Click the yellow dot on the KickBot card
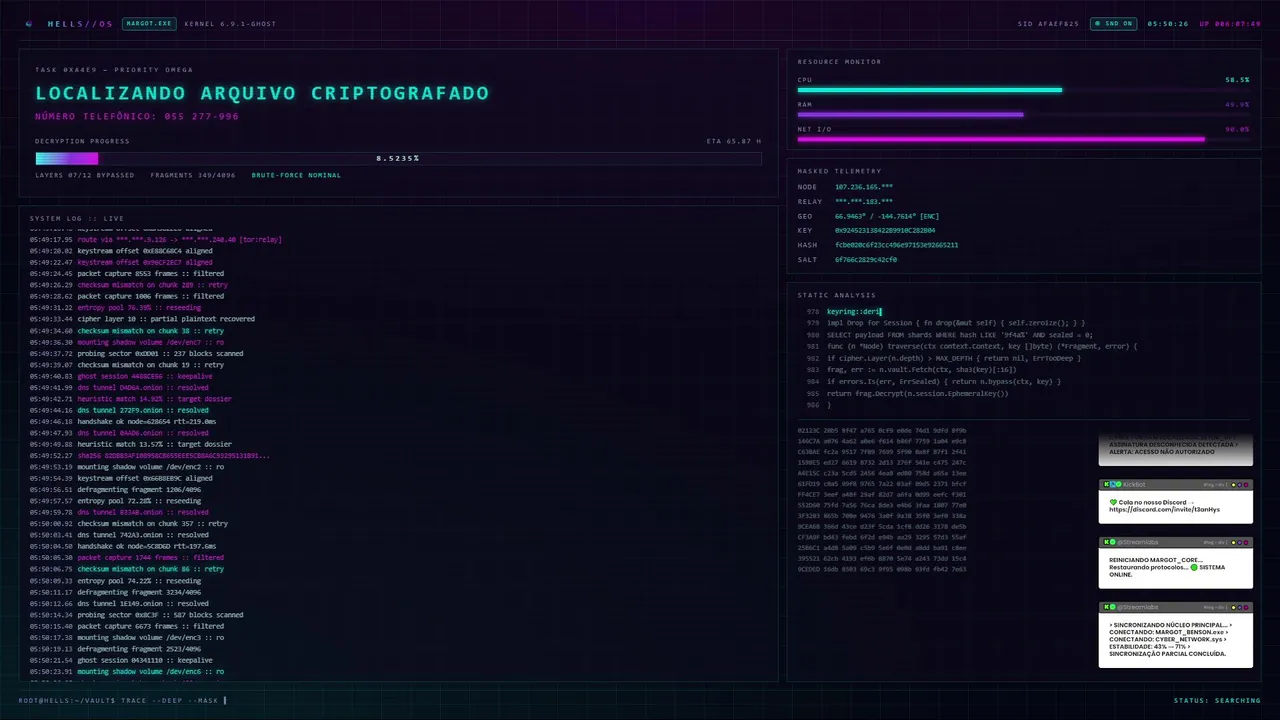 [x=1233, y=484]
